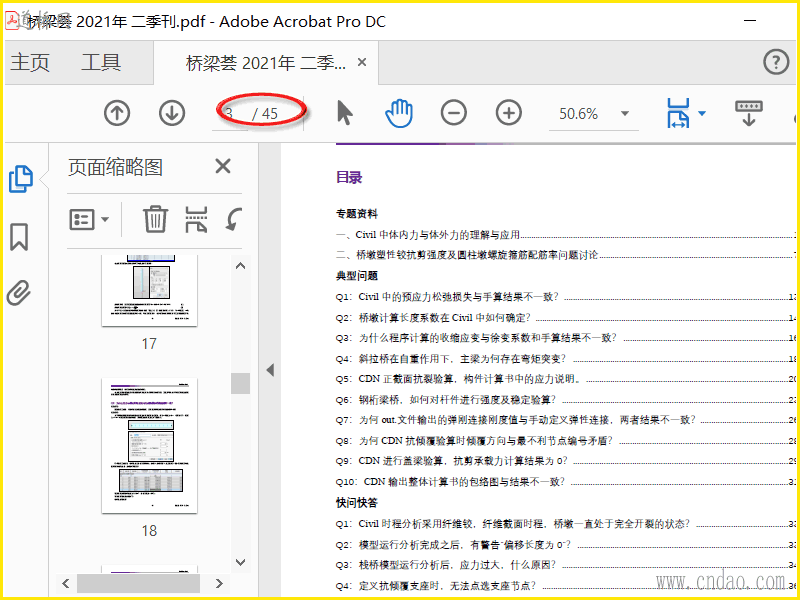Zoom in with the plus button
This screenshot has width=800, height=600.
509,113
